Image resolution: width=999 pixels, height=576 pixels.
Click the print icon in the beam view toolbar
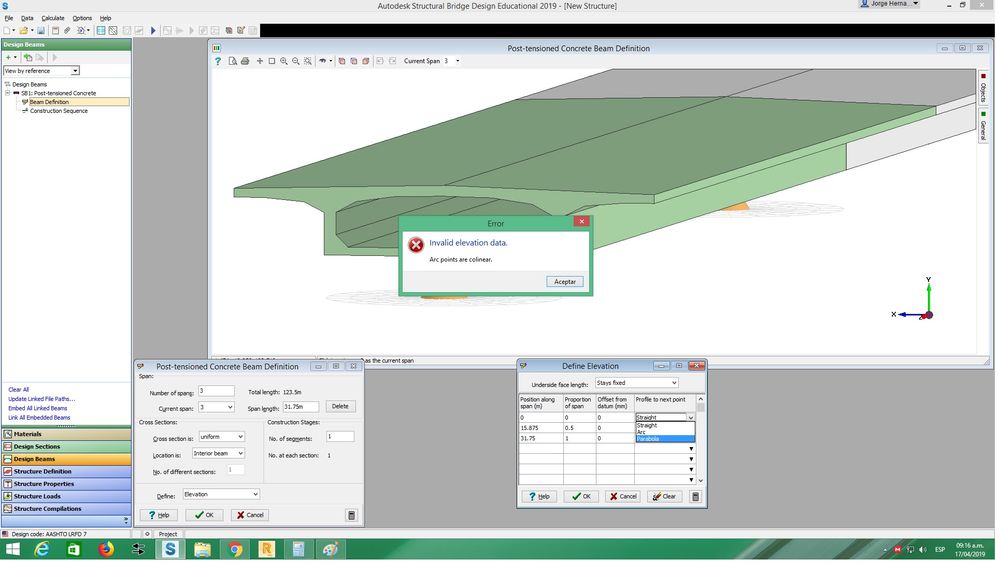(245, 61)
